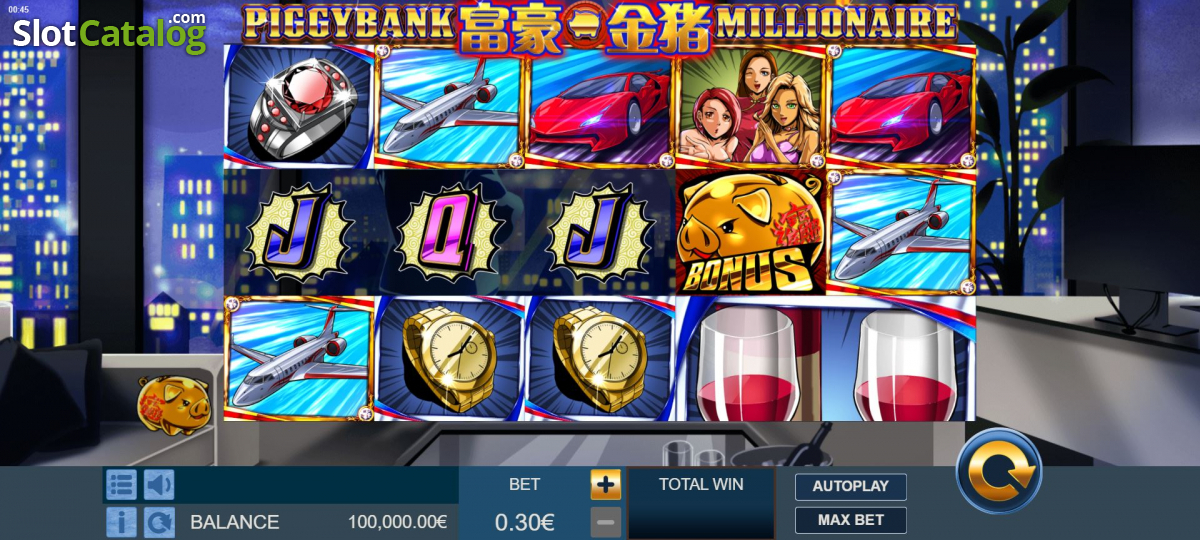Open the game info icon

pyautogui.click(x=121, y=522)
